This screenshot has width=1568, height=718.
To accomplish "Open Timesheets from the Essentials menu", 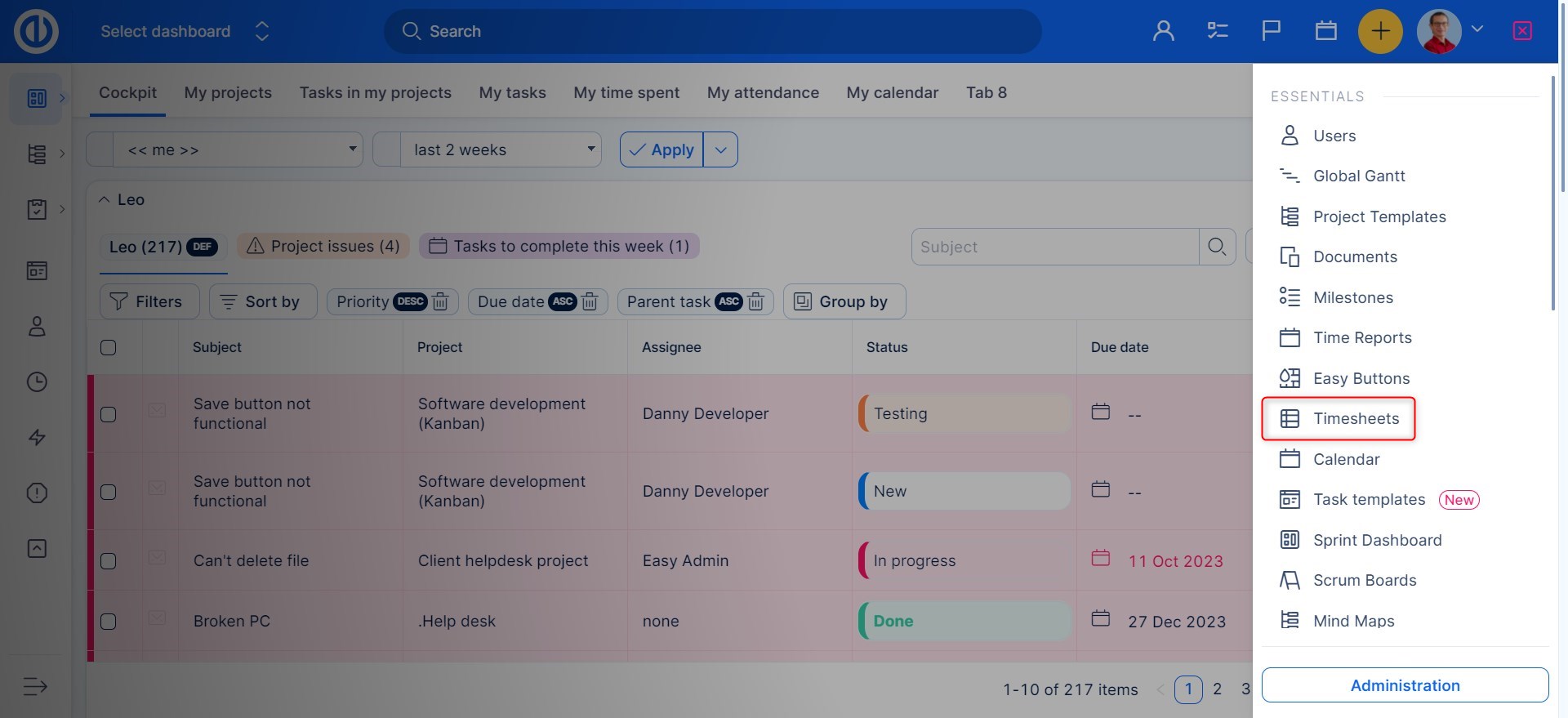I will [x=1355, y=418].
